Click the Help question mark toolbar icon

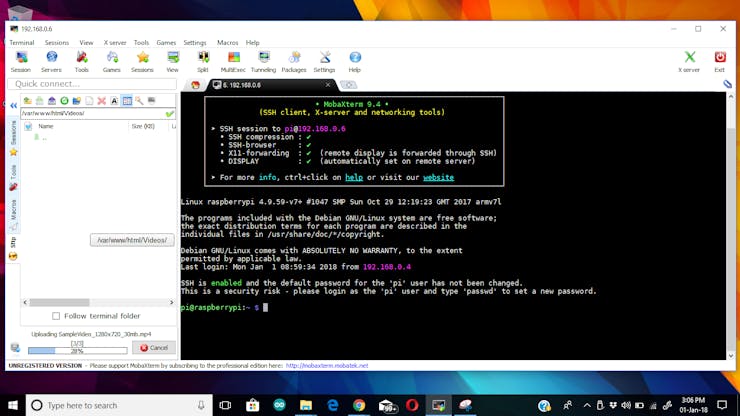coord(355,62)
